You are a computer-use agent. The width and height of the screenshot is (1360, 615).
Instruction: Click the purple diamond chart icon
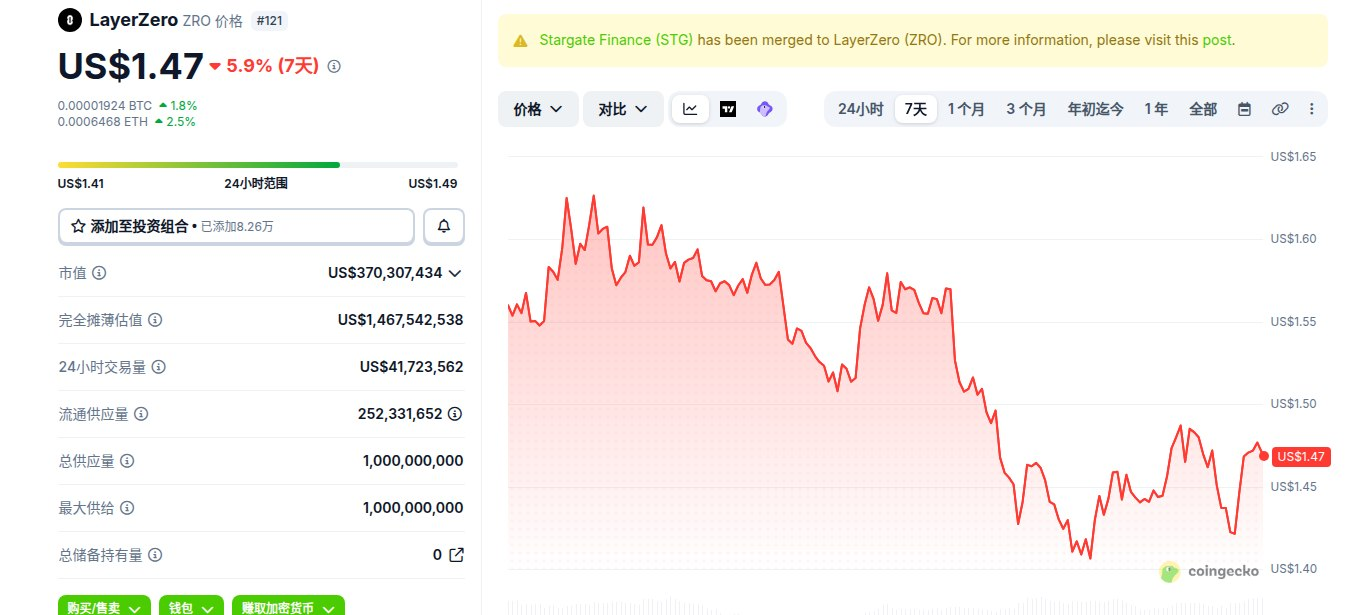[765, 109]
